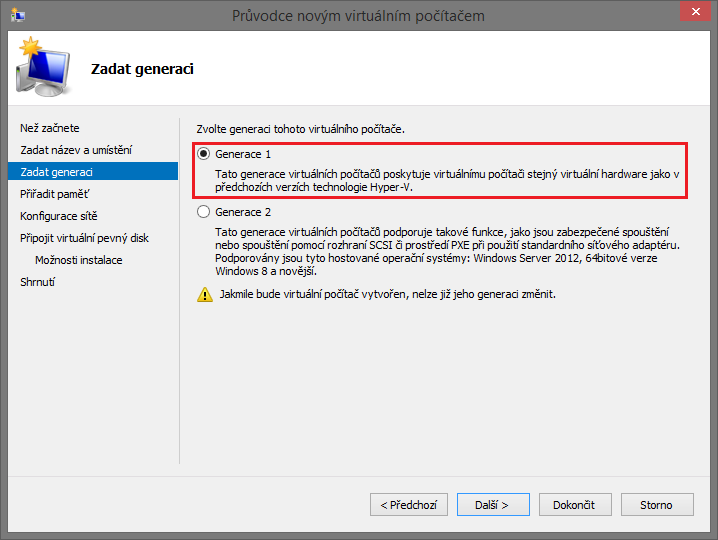Click the wizard icon in title bar
This screenshot has width=718, height=540.
click(x=17, y=15)
